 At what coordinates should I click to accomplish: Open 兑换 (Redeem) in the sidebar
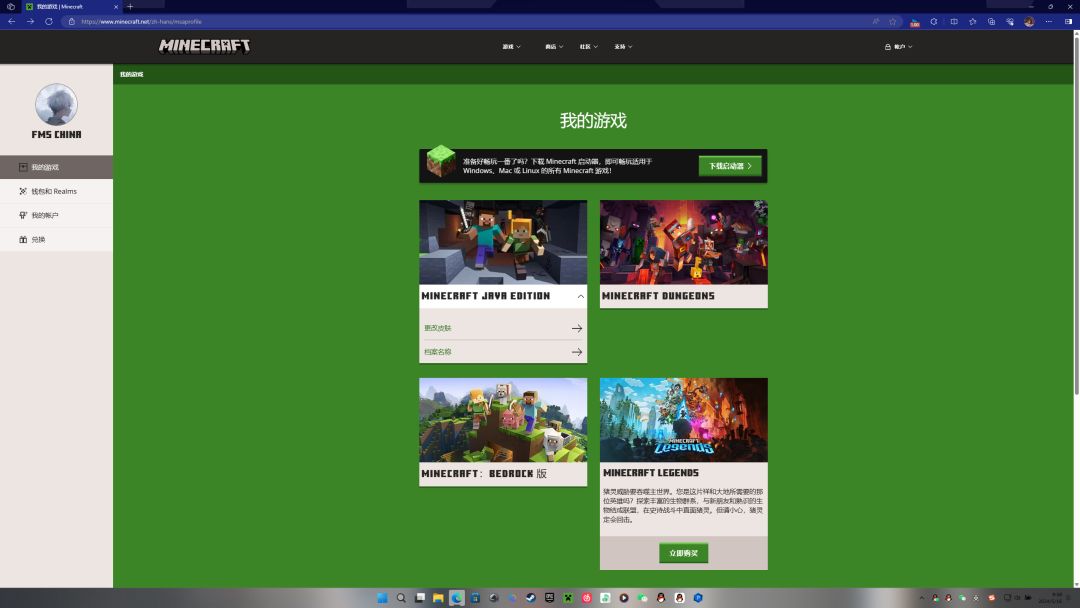(56, 240)
